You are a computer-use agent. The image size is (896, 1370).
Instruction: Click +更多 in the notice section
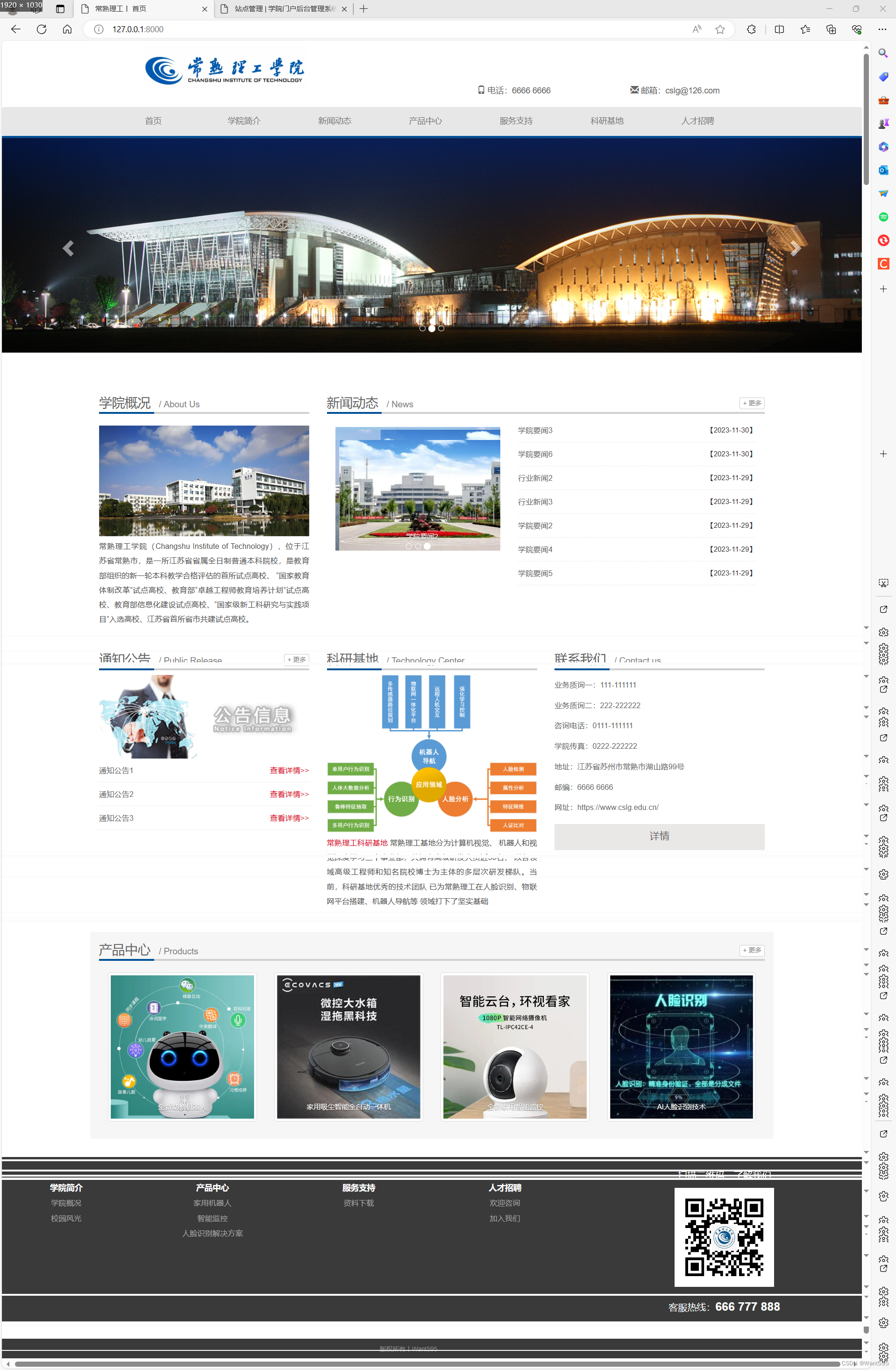pos(297,659)
